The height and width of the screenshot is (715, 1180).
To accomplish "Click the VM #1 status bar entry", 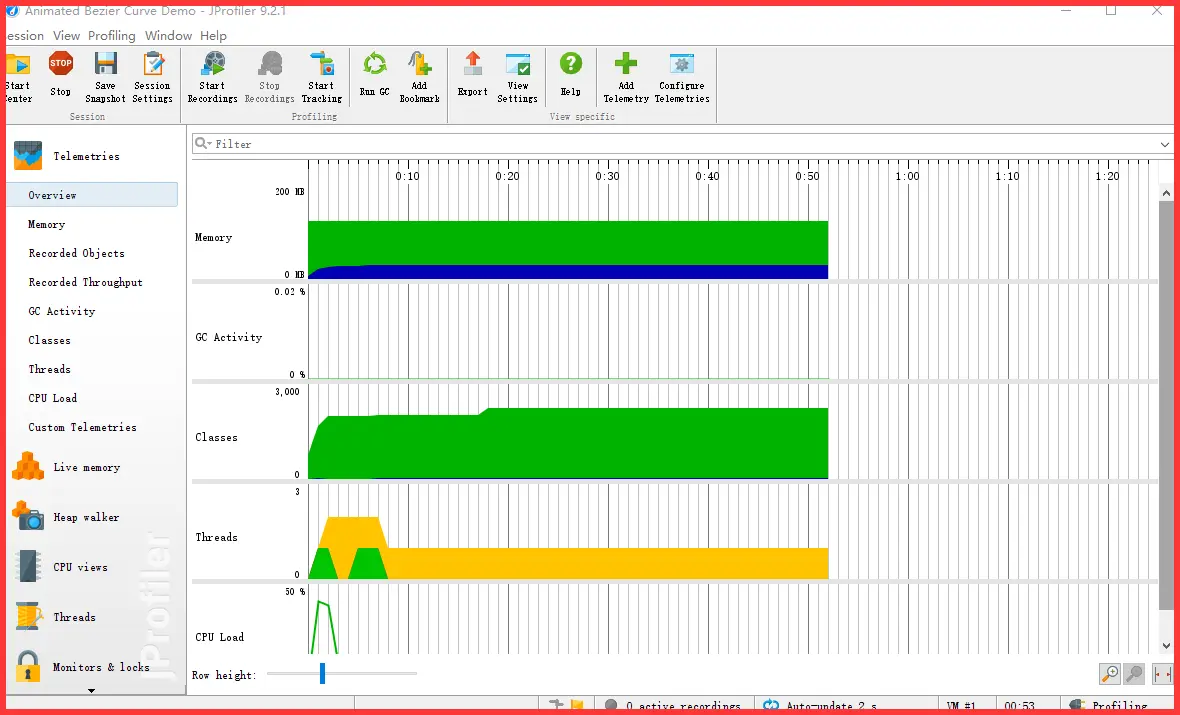I will point(961,706).
